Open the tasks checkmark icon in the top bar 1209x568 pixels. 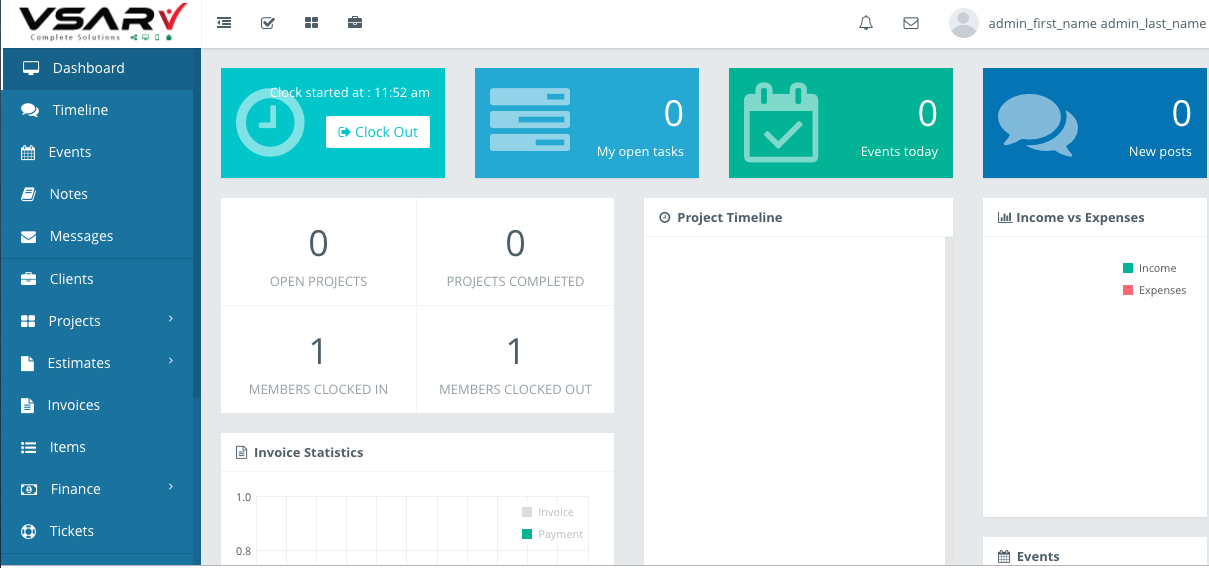(268, 23)
